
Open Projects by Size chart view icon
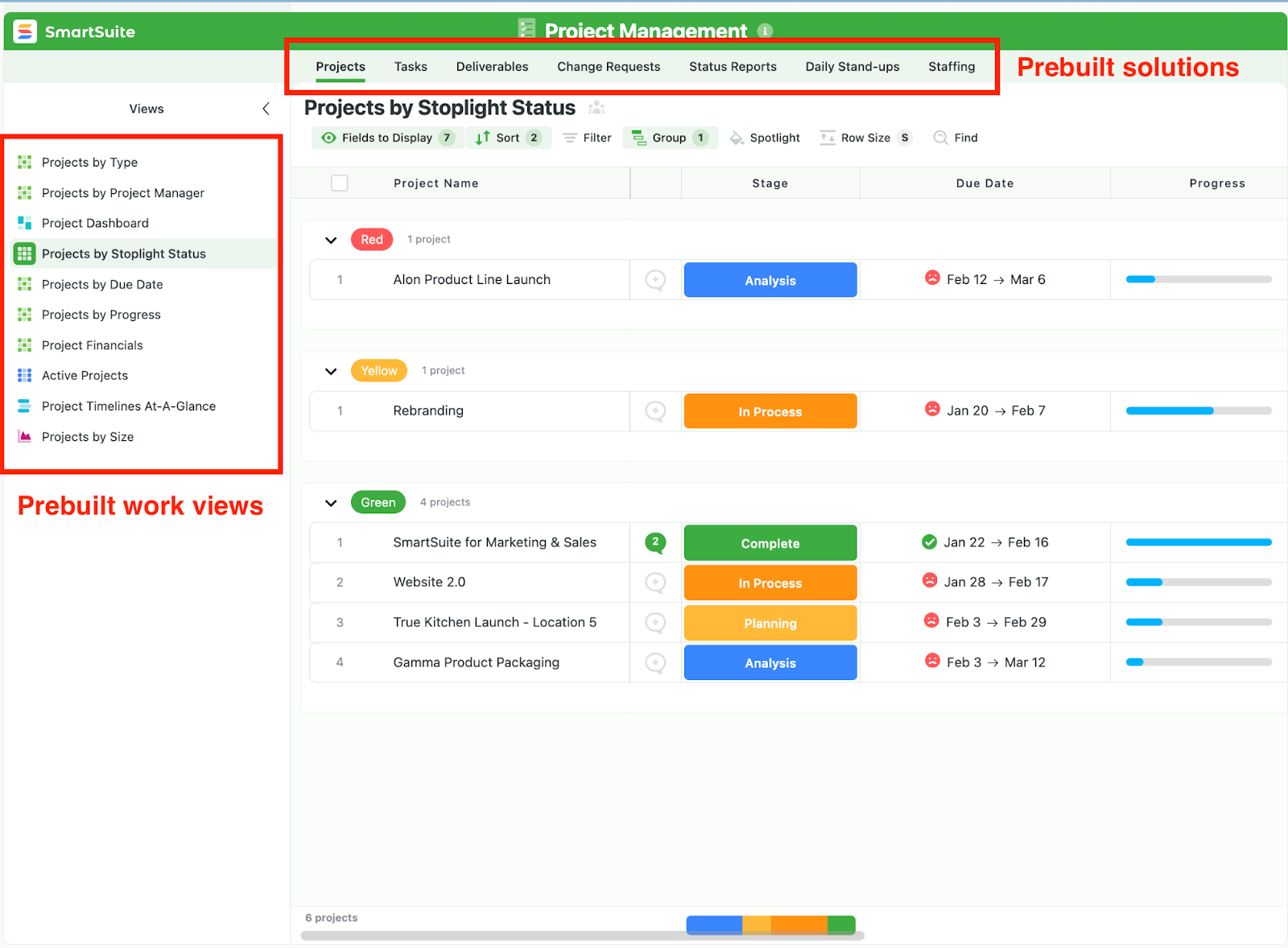25,436
